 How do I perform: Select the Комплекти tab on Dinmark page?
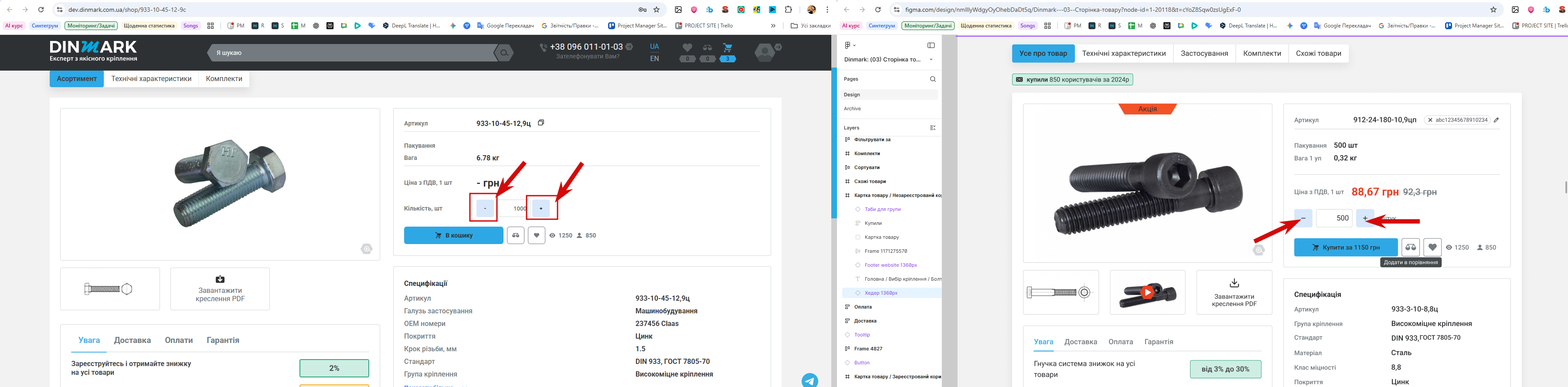tap(224, 78)
